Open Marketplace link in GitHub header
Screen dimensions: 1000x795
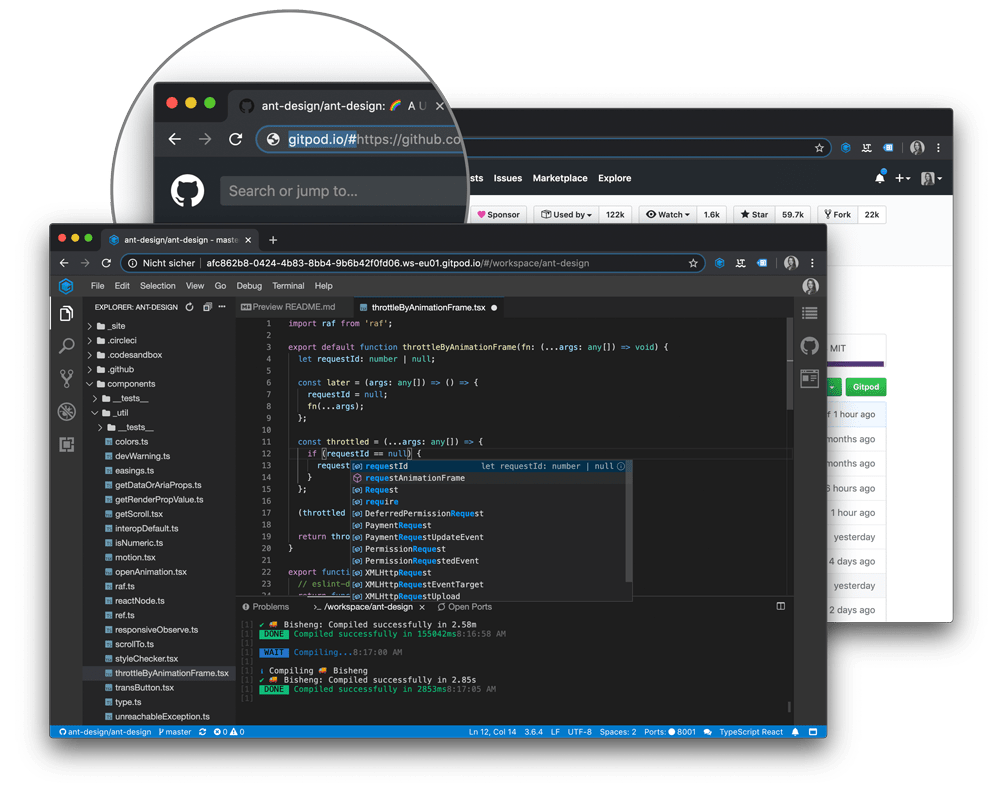[x=560, y=178]
